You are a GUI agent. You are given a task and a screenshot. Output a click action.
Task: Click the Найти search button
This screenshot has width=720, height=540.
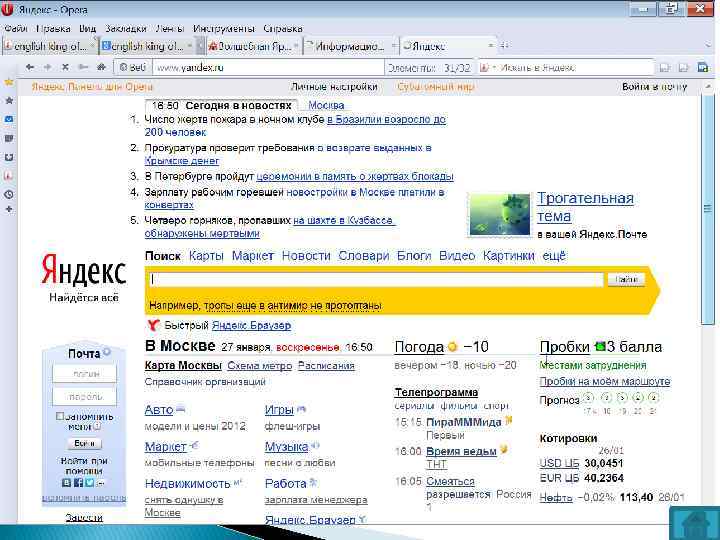point(626,279)
